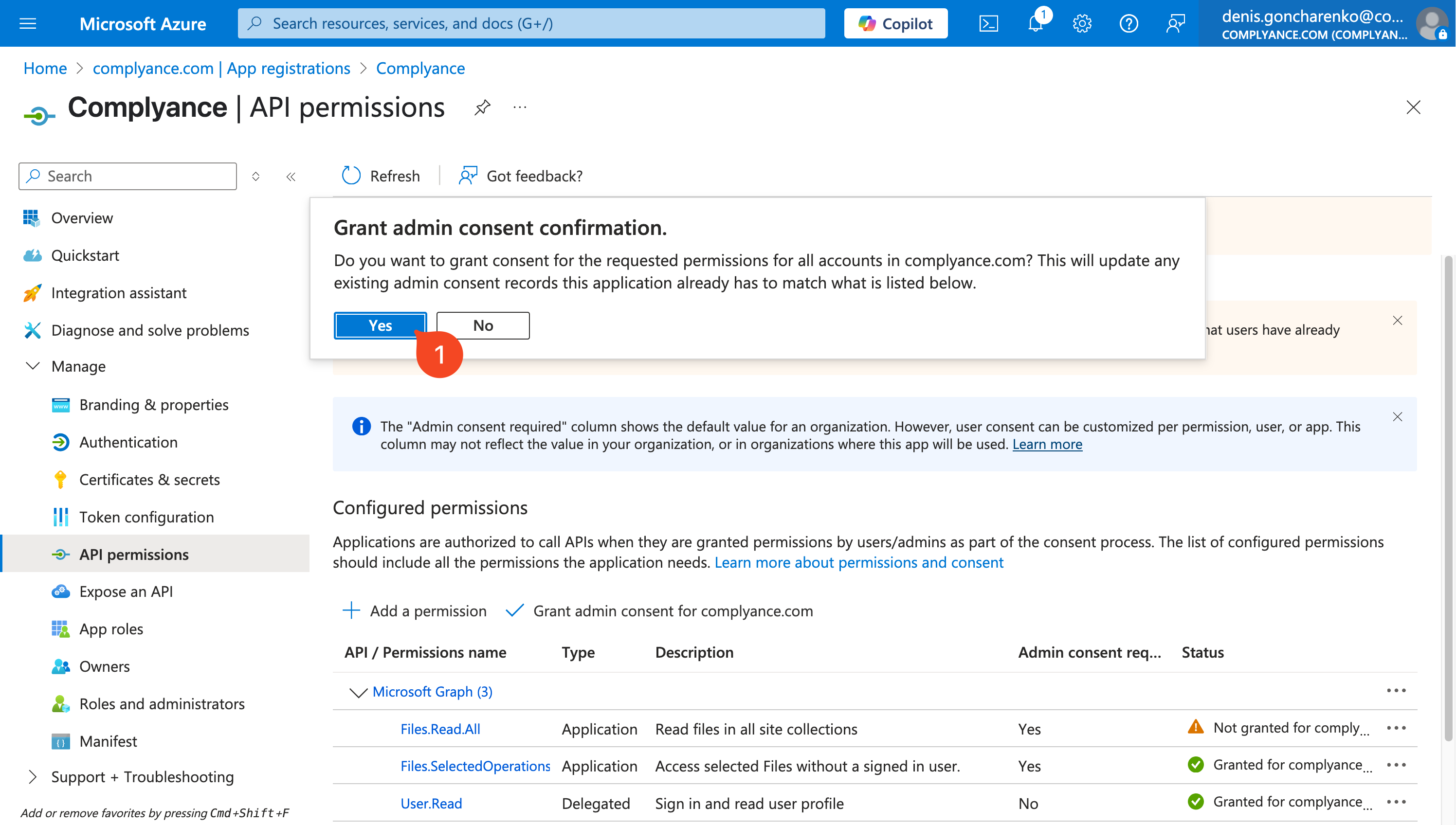Image resolution: width=1456 pixels, height=825 pixels.
Task: Open the Copilot button
Action: pyautogui.click(x=895, y=23)
